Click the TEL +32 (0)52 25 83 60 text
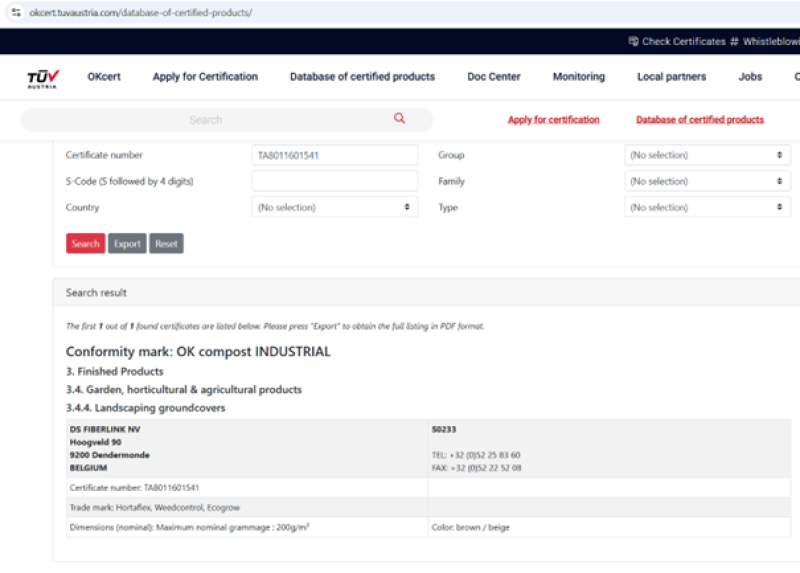This screenshot has height=573, width=800. coord(476,455)
